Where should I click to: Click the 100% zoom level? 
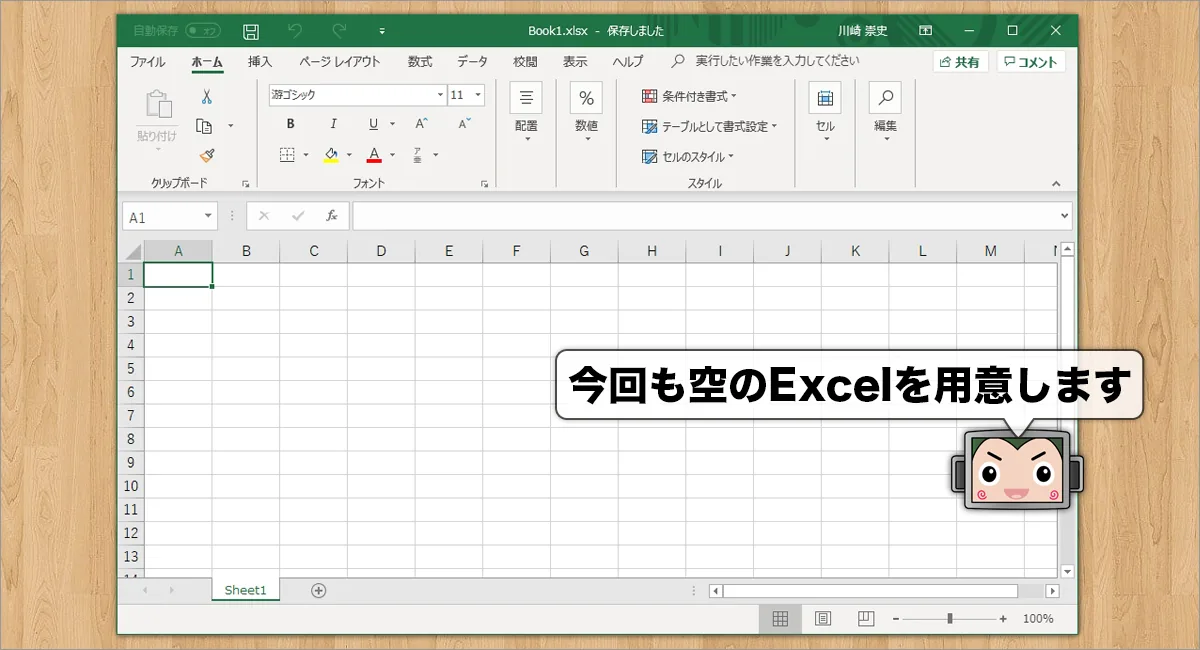pyautogui.click(x=1038, y=619)
